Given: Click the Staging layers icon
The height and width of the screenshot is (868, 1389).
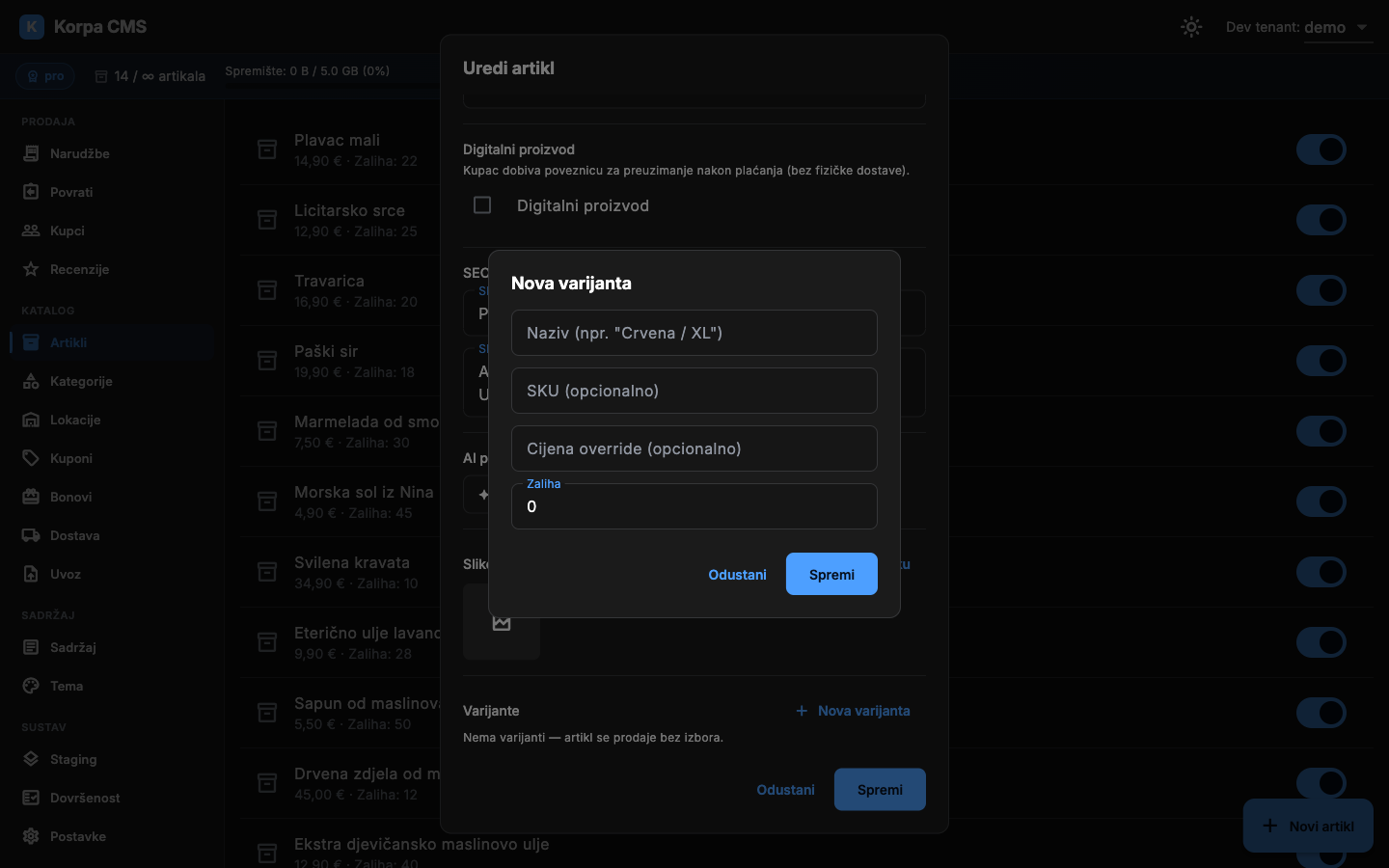Looking at the screenshot, I should click(31, 759).
